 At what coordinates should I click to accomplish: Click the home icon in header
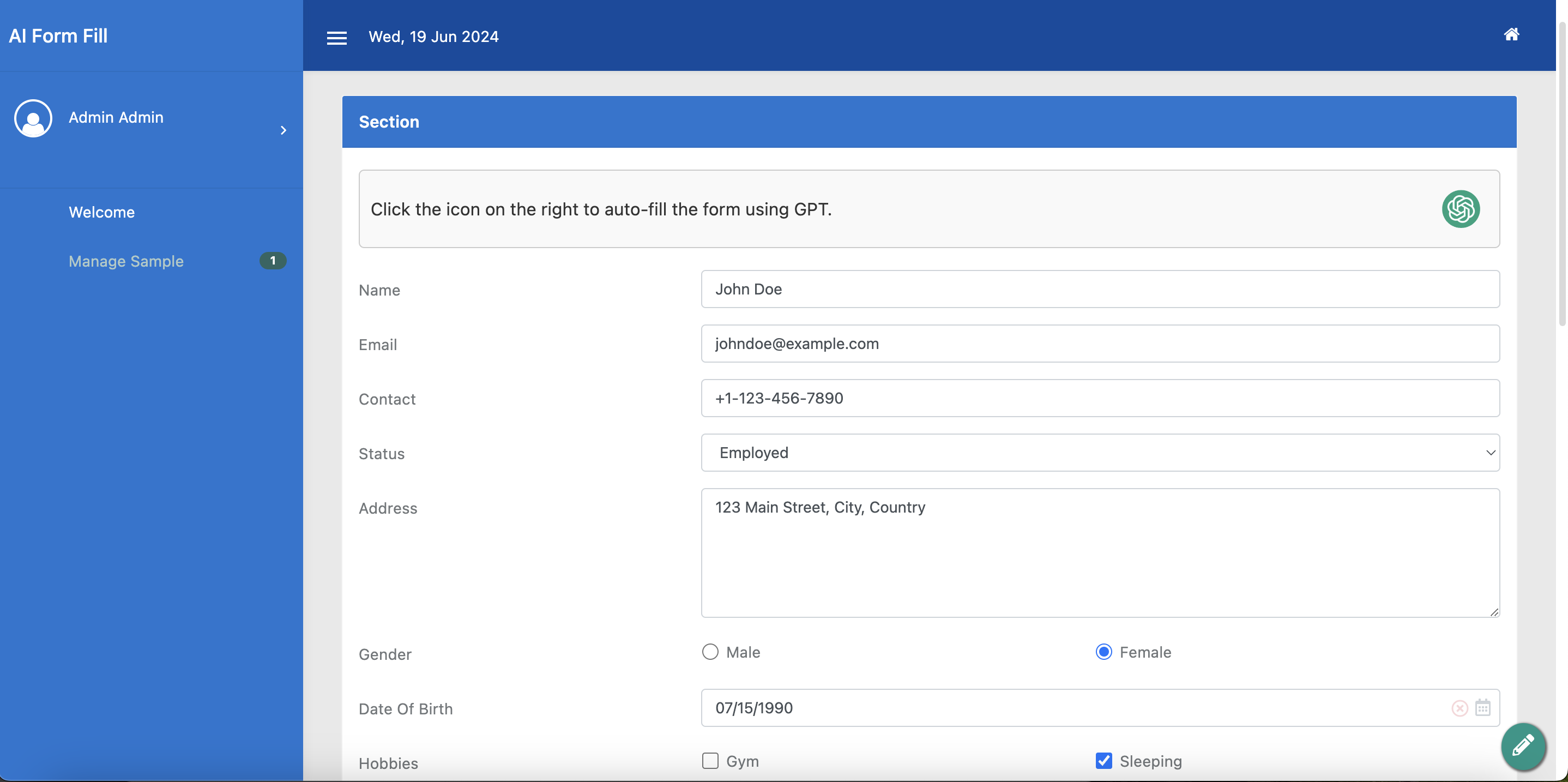pyautogui.click(x=1511, y=35)
